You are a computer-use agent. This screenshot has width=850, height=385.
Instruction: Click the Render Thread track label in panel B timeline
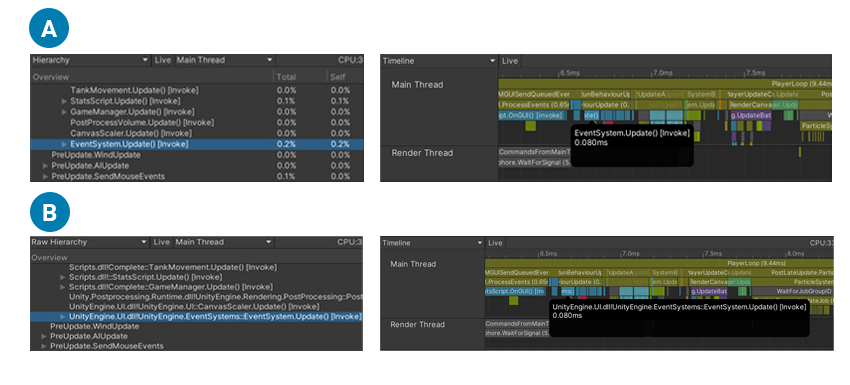pyautogui.click(x=417, y=324)
